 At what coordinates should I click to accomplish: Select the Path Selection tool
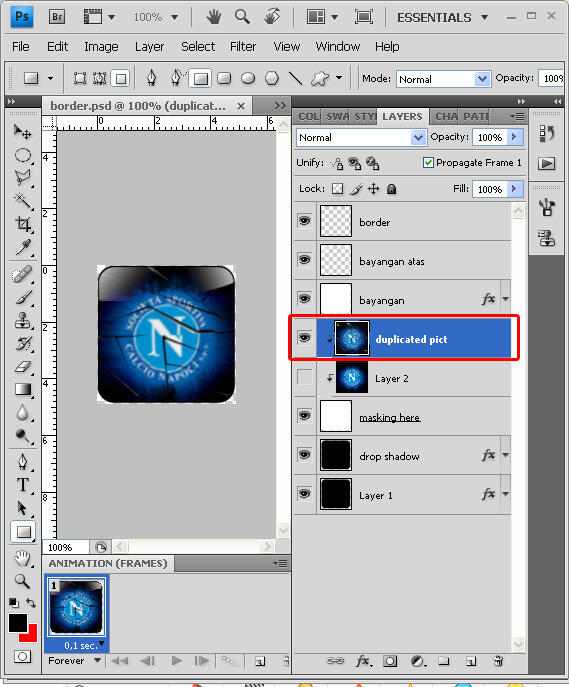23,508
